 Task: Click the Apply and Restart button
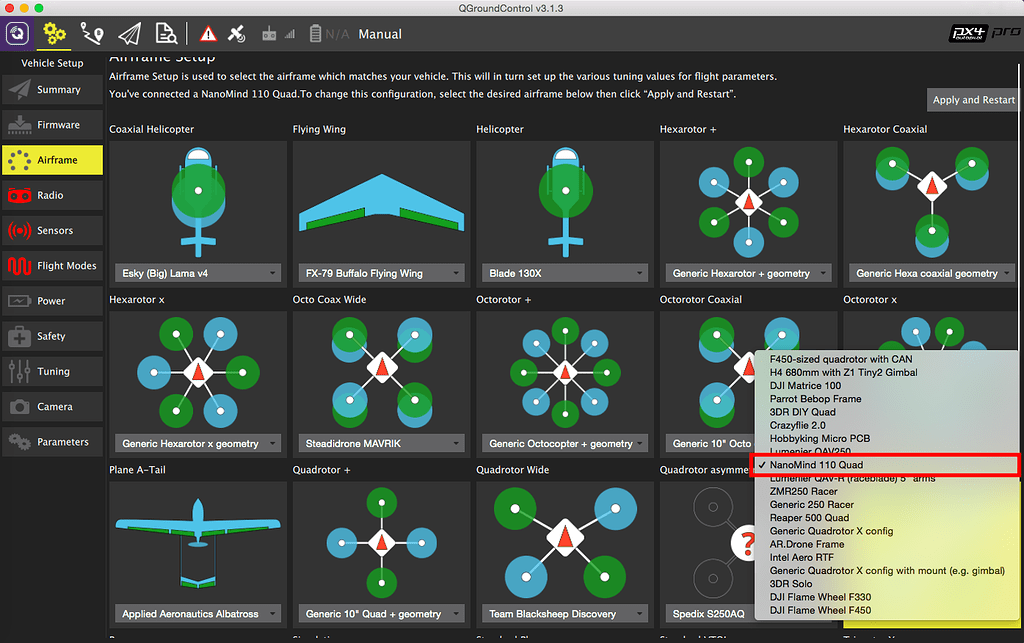pyautogui.click(x=972, y=99)
